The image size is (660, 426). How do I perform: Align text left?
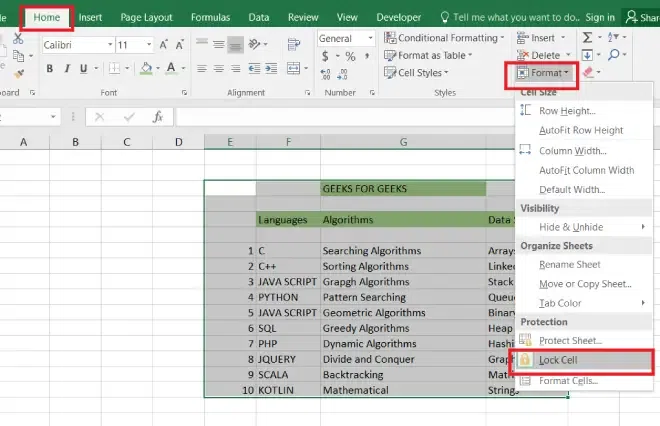pyautogui.click(x=202, y=68)
